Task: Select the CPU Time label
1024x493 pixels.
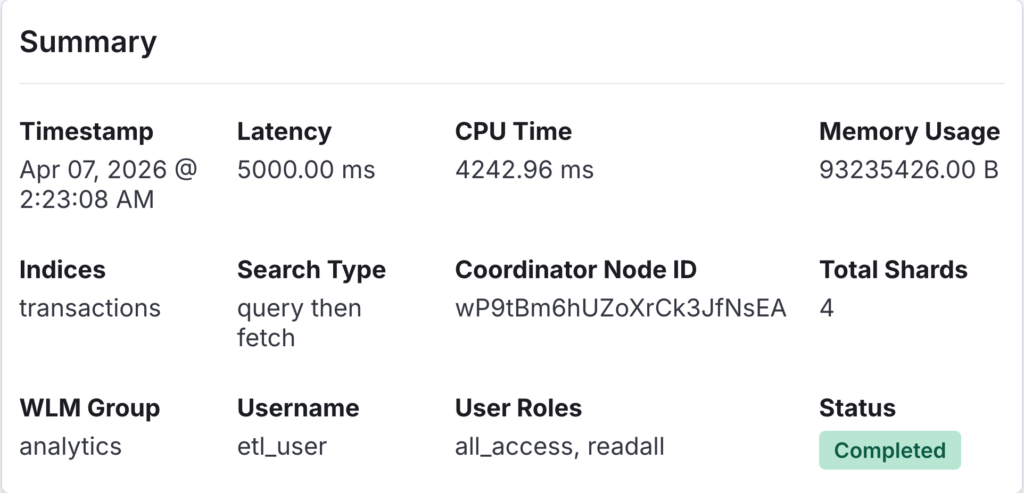Action: click(513, 131)
